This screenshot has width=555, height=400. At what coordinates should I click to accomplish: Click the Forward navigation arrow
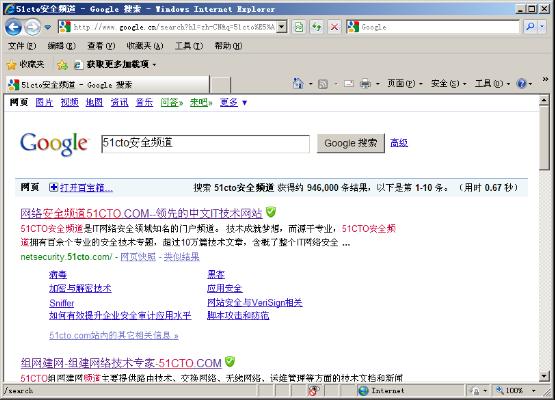(x=33, y=27)
